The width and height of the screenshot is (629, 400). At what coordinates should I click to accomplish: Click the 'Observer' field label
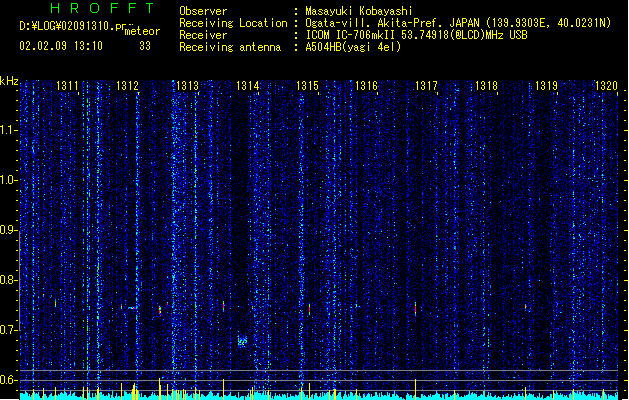tap(203, 11)
